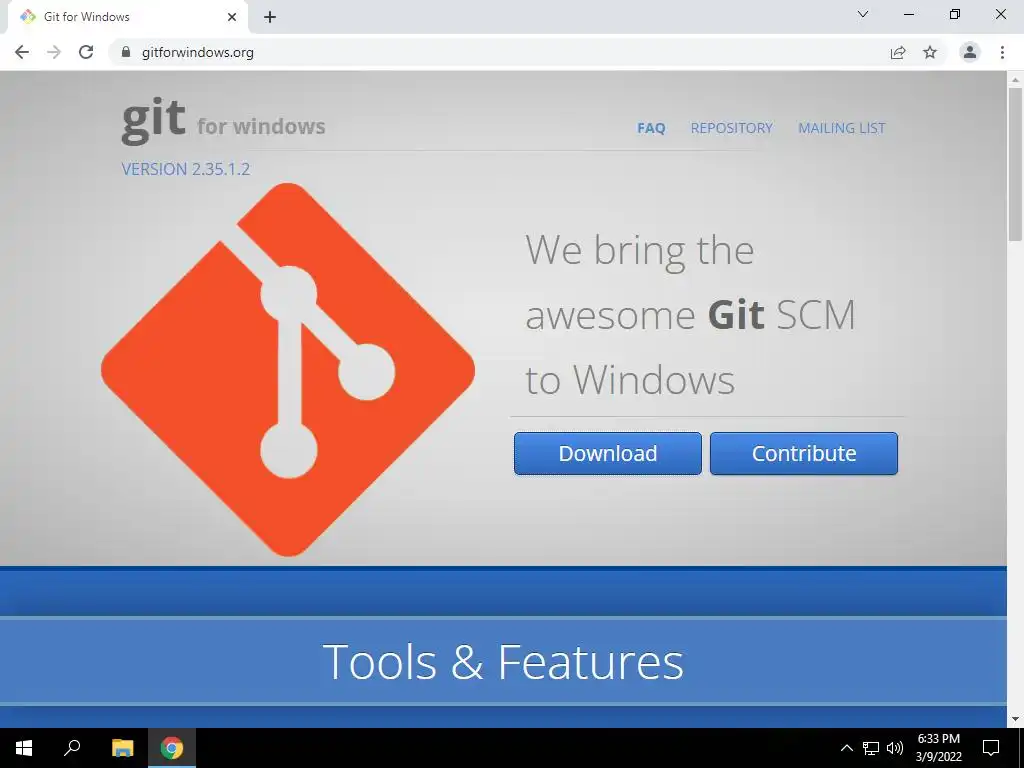Open the taskbar search icon
The image size is (1024, 768).
(x=72, y=748)
